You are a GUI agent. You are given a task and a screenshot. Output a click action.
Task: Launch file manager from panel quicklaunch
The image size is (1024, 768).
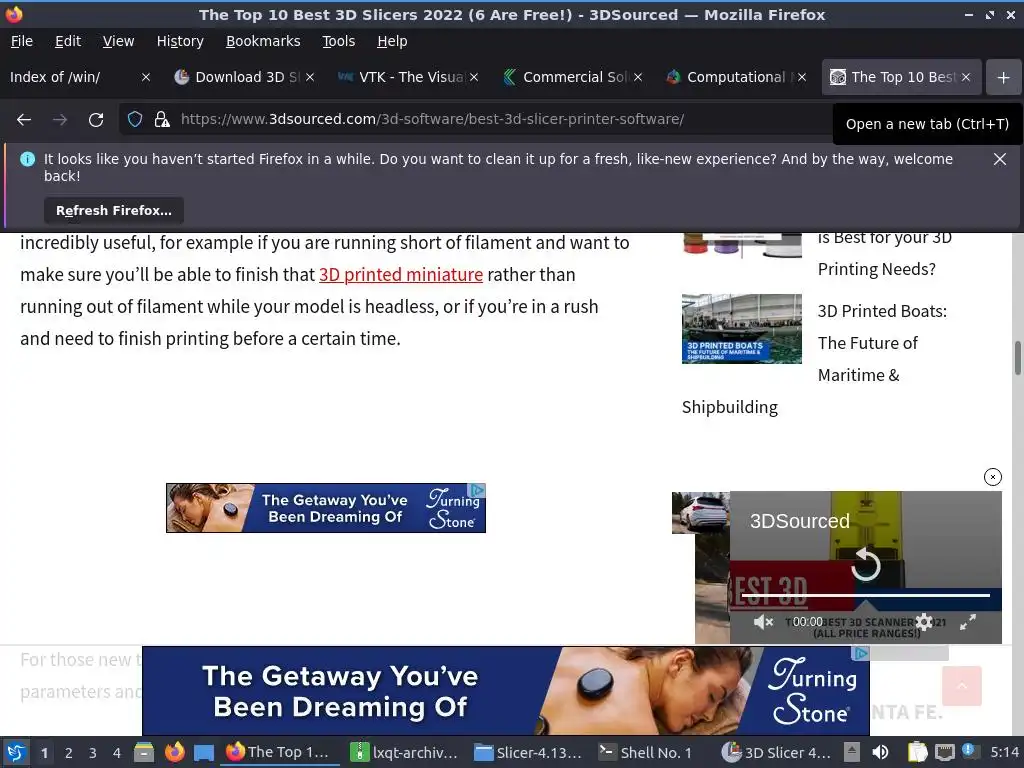144,752
